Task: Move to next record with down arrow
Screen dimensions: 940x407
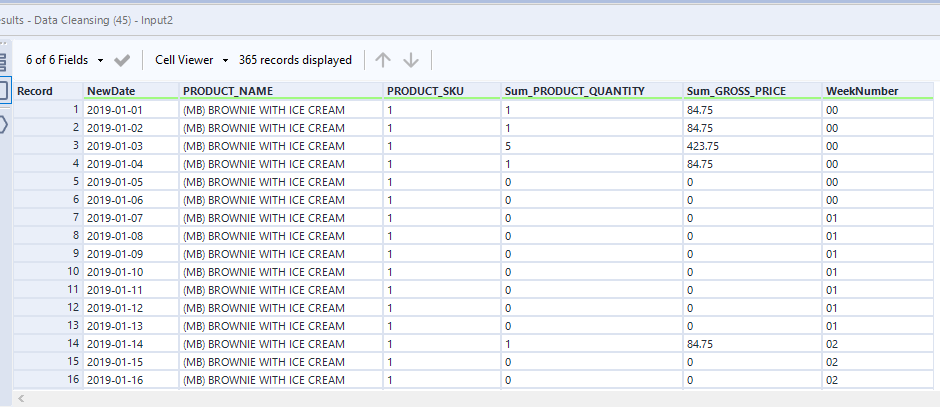Action: point(411,60)
